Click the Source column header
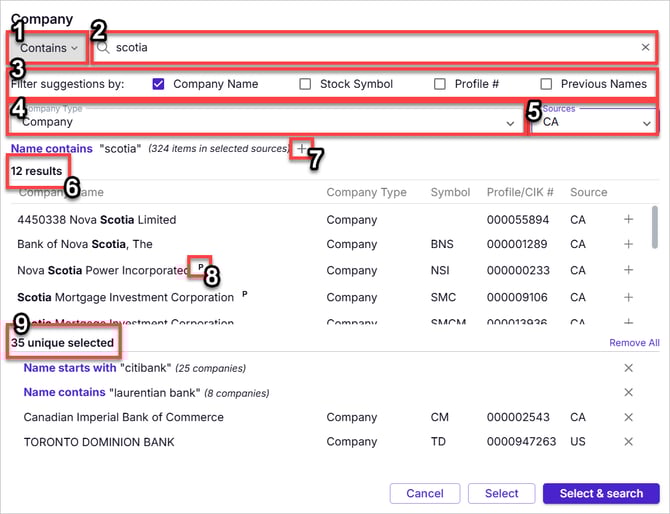Viewport: 670px width, 514px height. click(588, 192)
